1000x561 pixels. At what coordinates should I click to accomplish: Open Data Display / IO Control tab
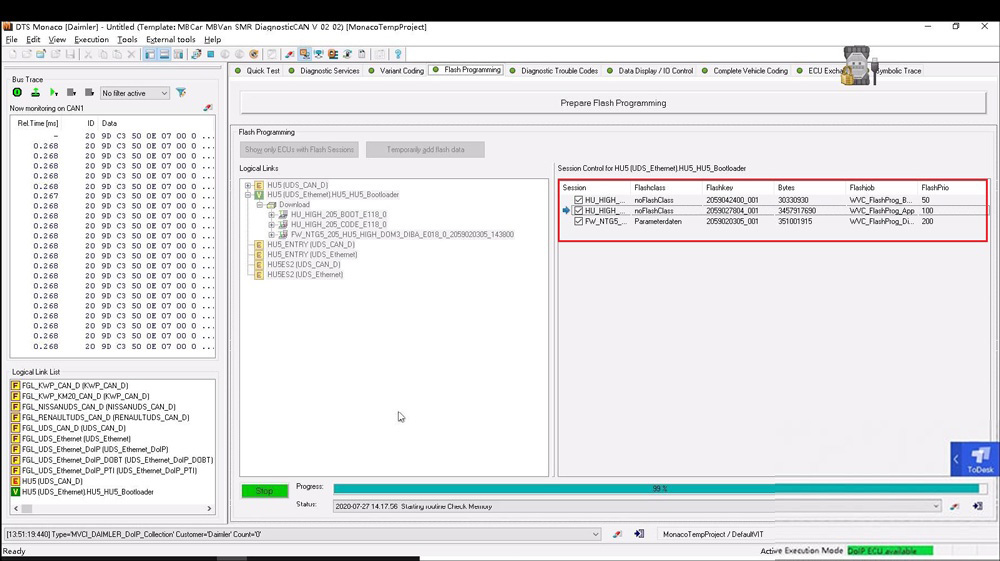point(649,71)
